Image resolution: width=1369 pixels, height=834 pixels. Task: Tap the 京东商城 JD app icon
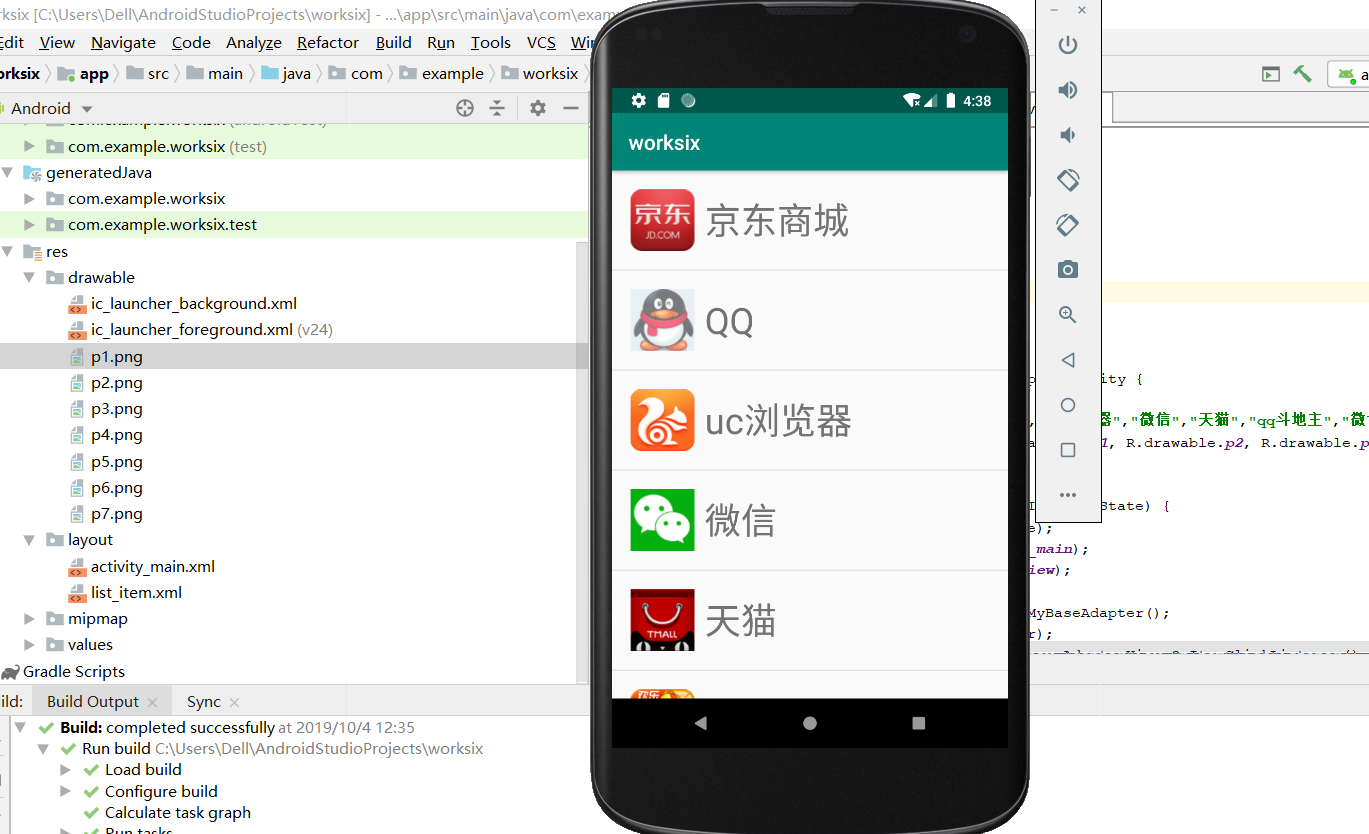662,220
